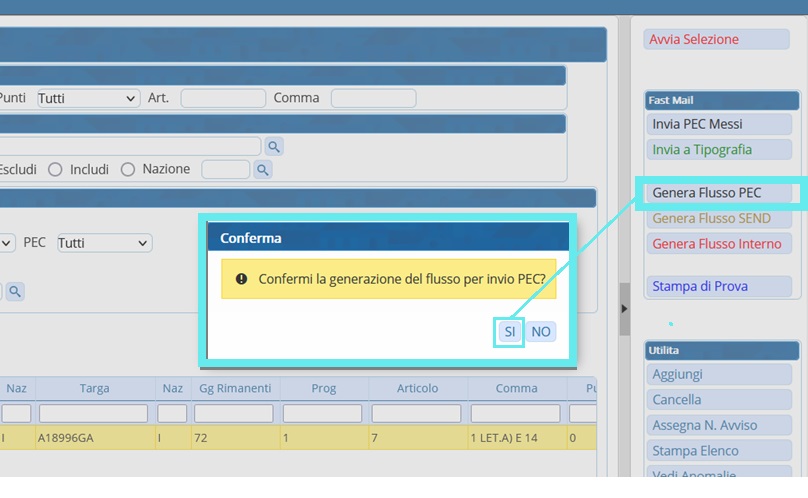
Task: Decline the confirmation by pressing NO
Action: point(541,332)
